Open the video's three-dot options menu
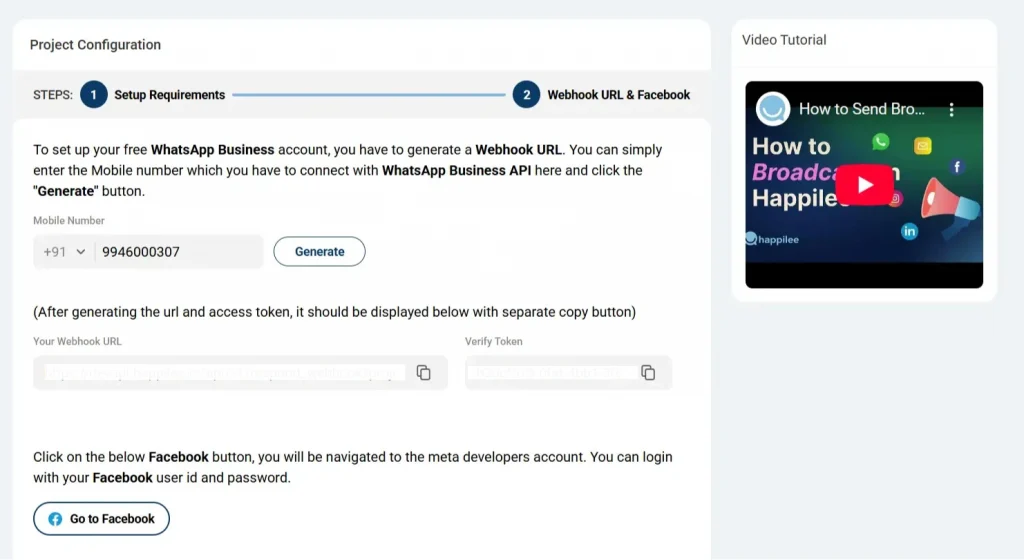The height and width of the screenshot is (560, 1024). coord(952,109)
